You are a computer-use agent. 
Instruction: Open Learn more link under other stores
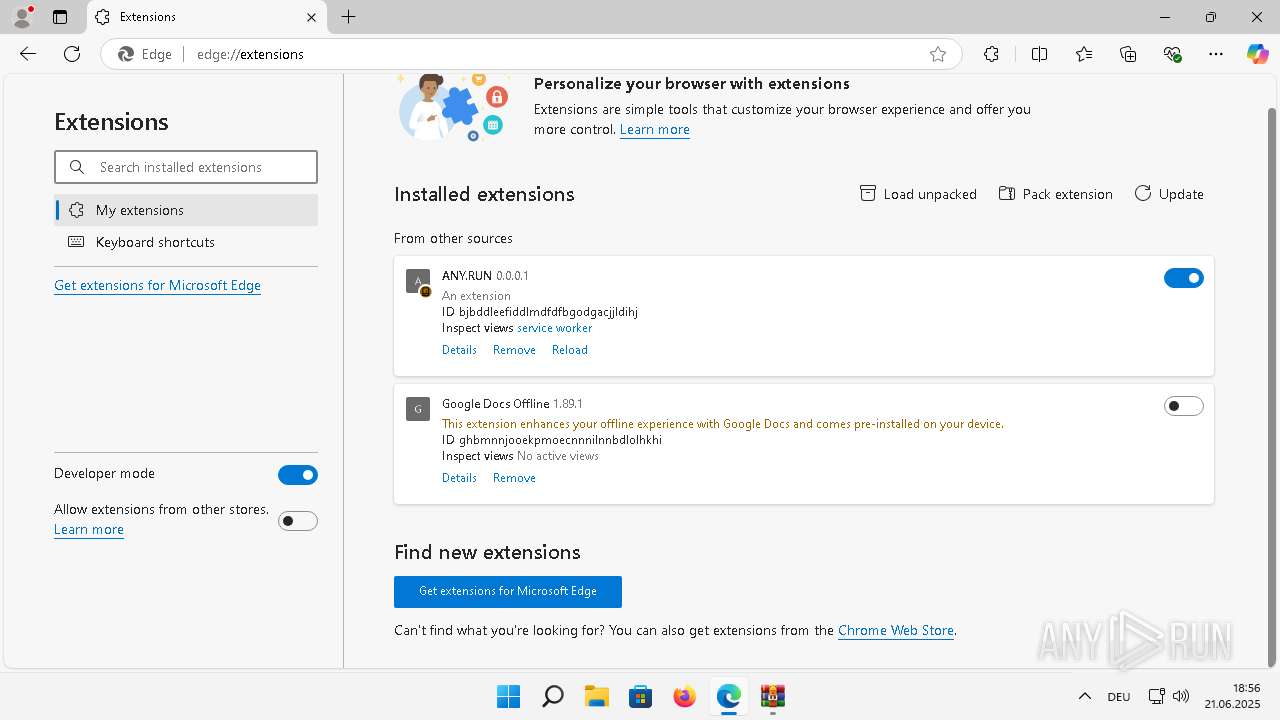(x=89, y=529)
